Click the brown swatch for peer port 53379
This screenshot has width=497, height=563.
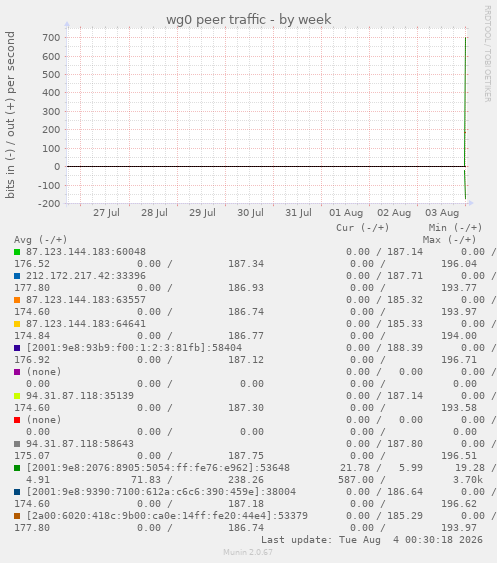click(x=17, y=516)
